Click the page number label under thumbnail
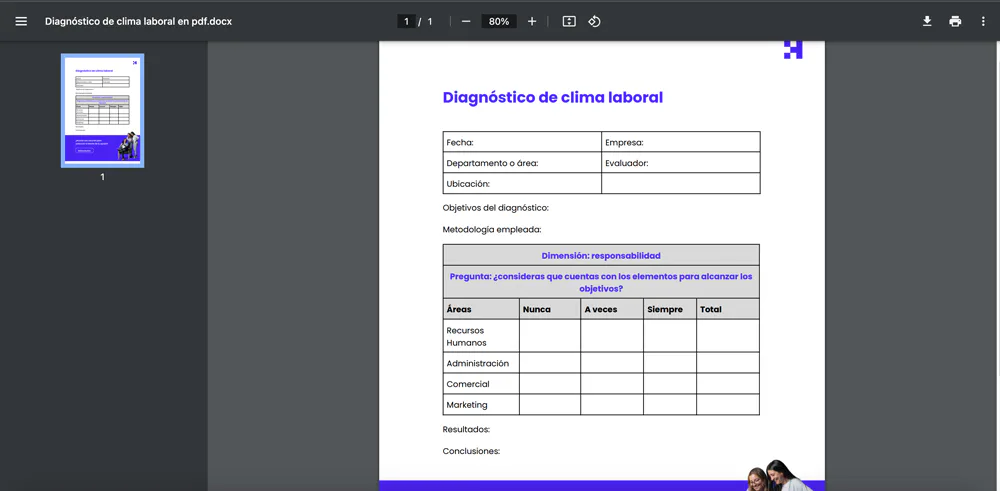This screenshot has height=491, width=1000. 103,177
